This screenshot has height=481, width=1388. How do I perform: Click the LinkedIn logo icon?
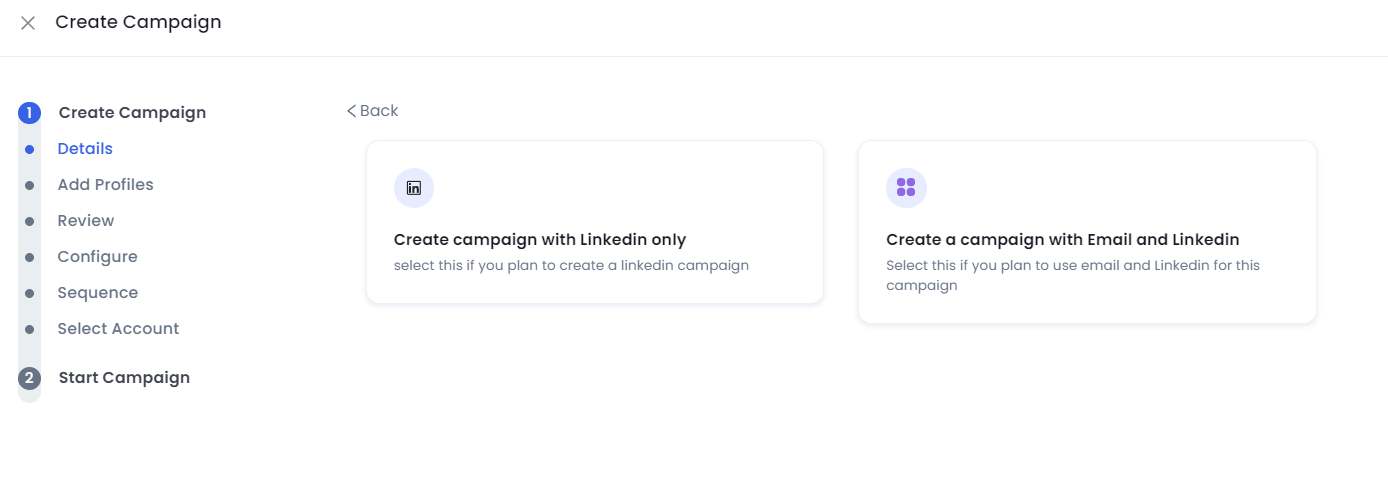pos(414,187)
